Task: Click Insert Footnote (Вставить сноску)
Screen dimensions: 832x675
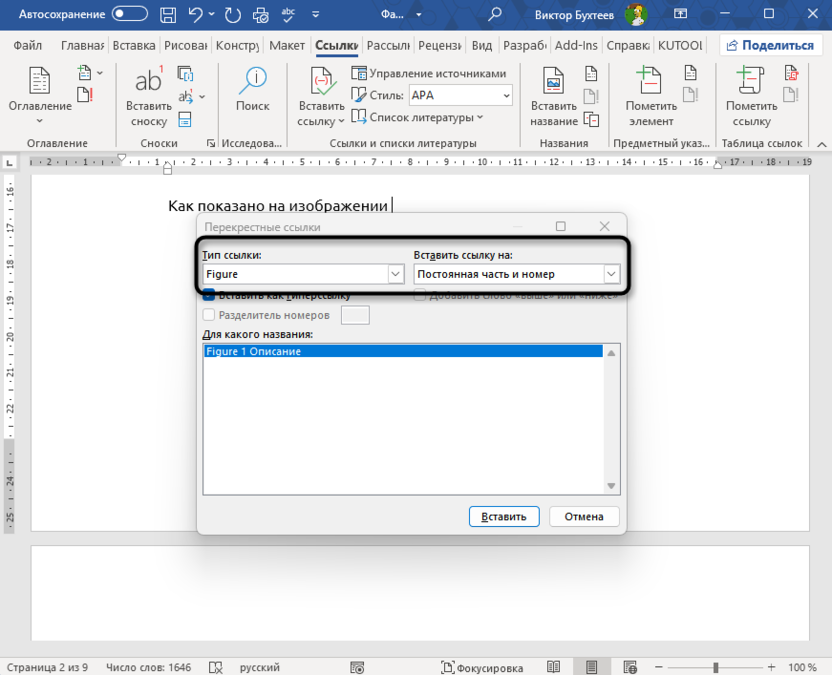Action: click(148, 97)
